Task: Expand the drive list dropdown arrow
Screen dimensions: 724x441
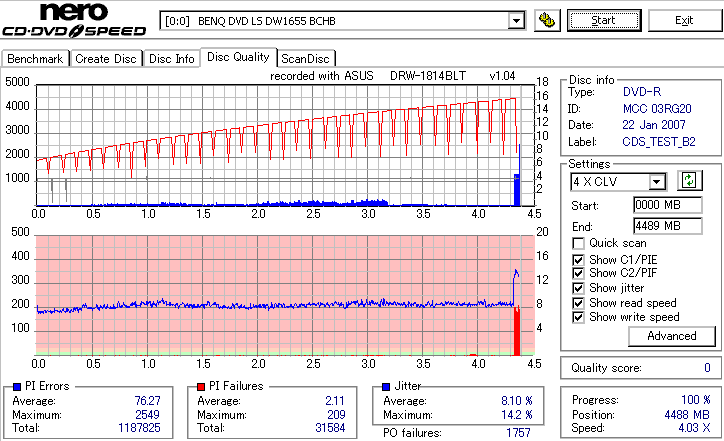Action: pyautogui.click(x=516, y=21)
